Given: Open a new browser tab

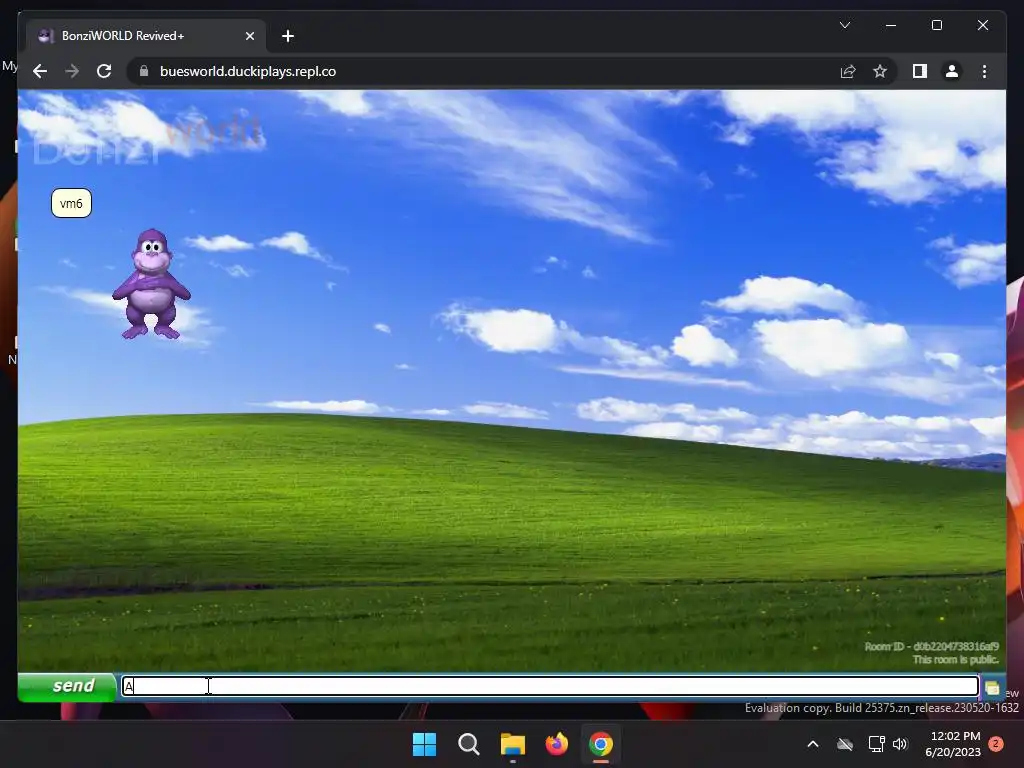Looking at the screenshot, I should (x=288, y=36).
